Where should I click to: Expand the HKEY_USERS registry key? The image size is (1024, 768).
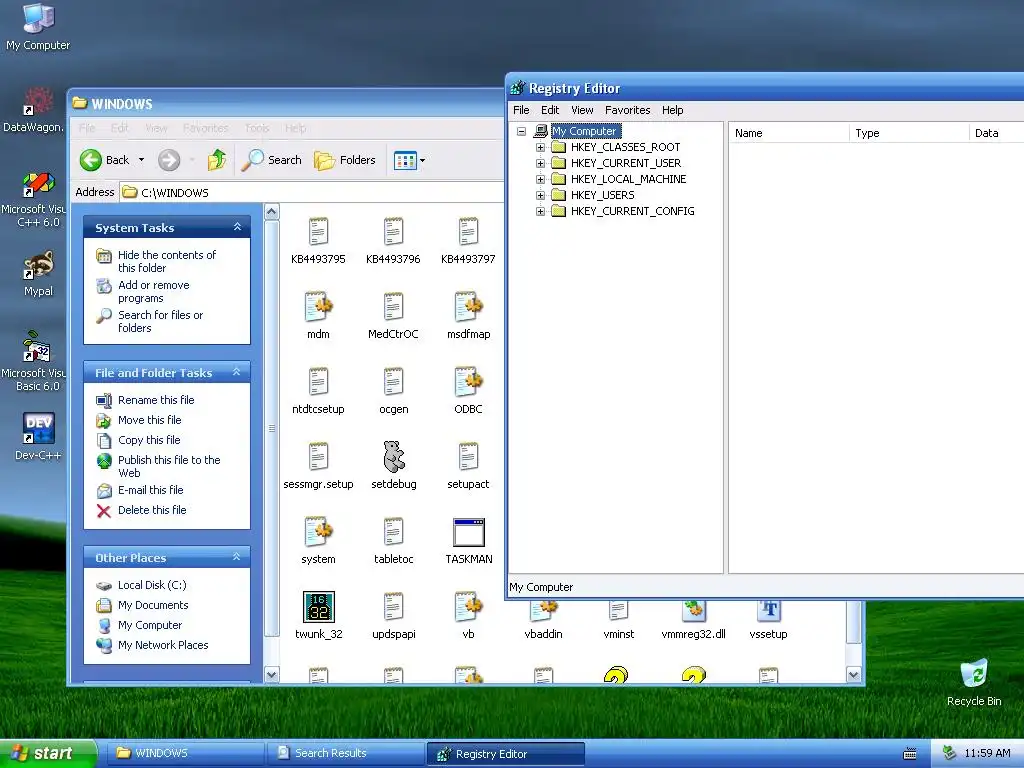pos(540,195)
